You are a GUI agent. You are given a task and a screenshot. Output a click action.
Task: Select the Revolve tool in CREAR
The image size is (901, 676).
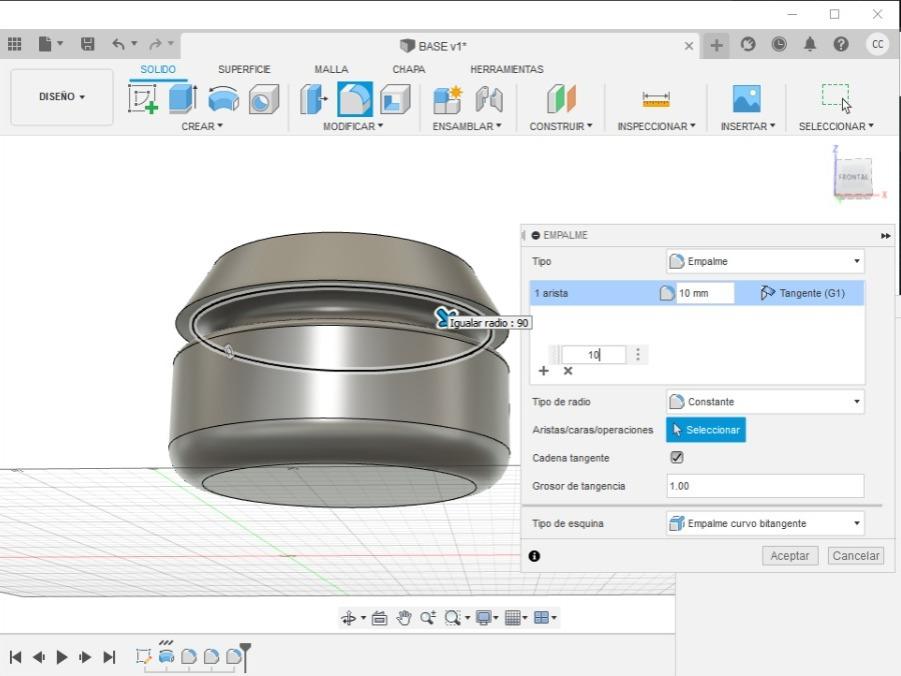pos(223,99)
